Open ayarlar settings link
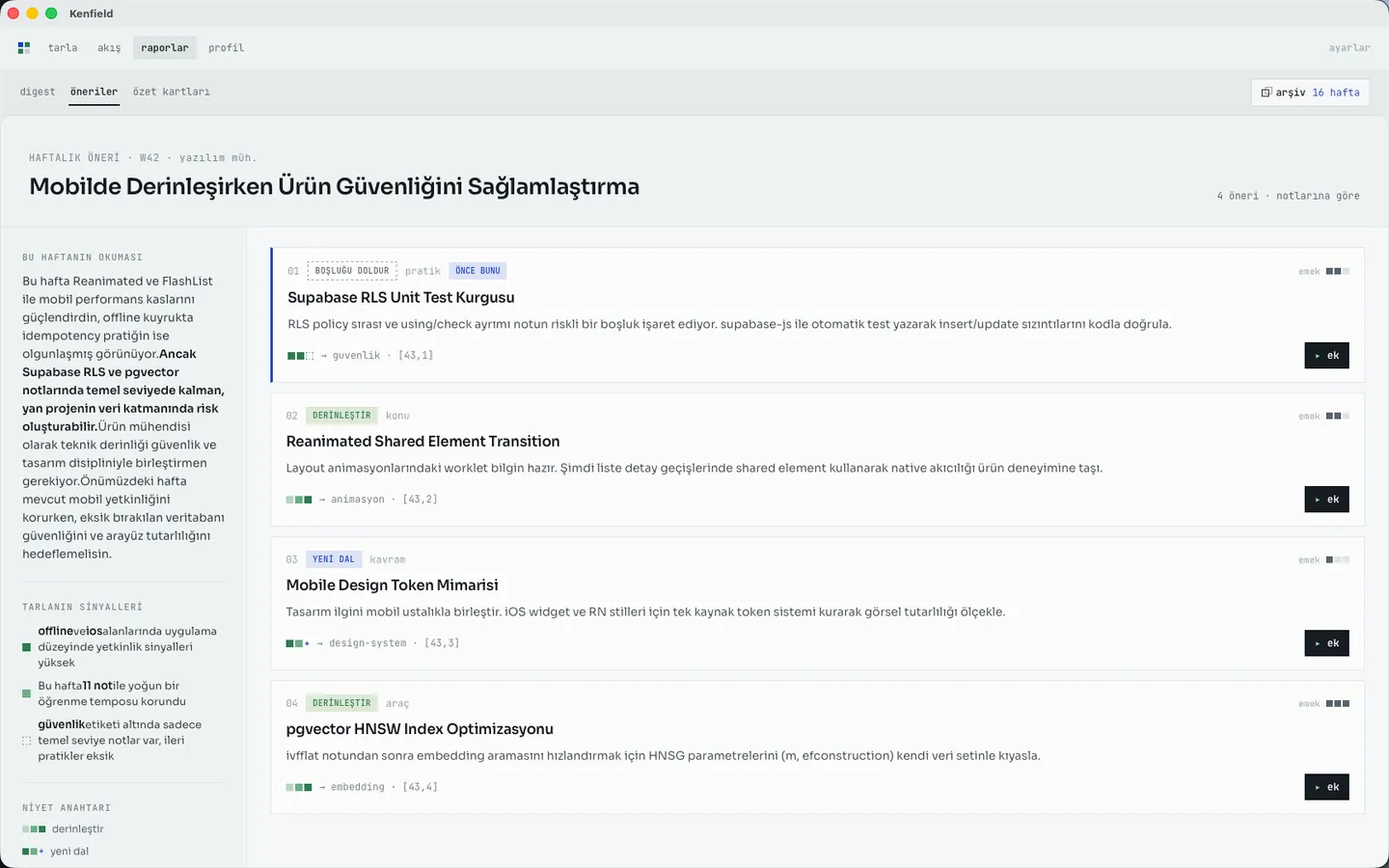Viewport: 1389px width, 868px height. [x=1348, y=47]
